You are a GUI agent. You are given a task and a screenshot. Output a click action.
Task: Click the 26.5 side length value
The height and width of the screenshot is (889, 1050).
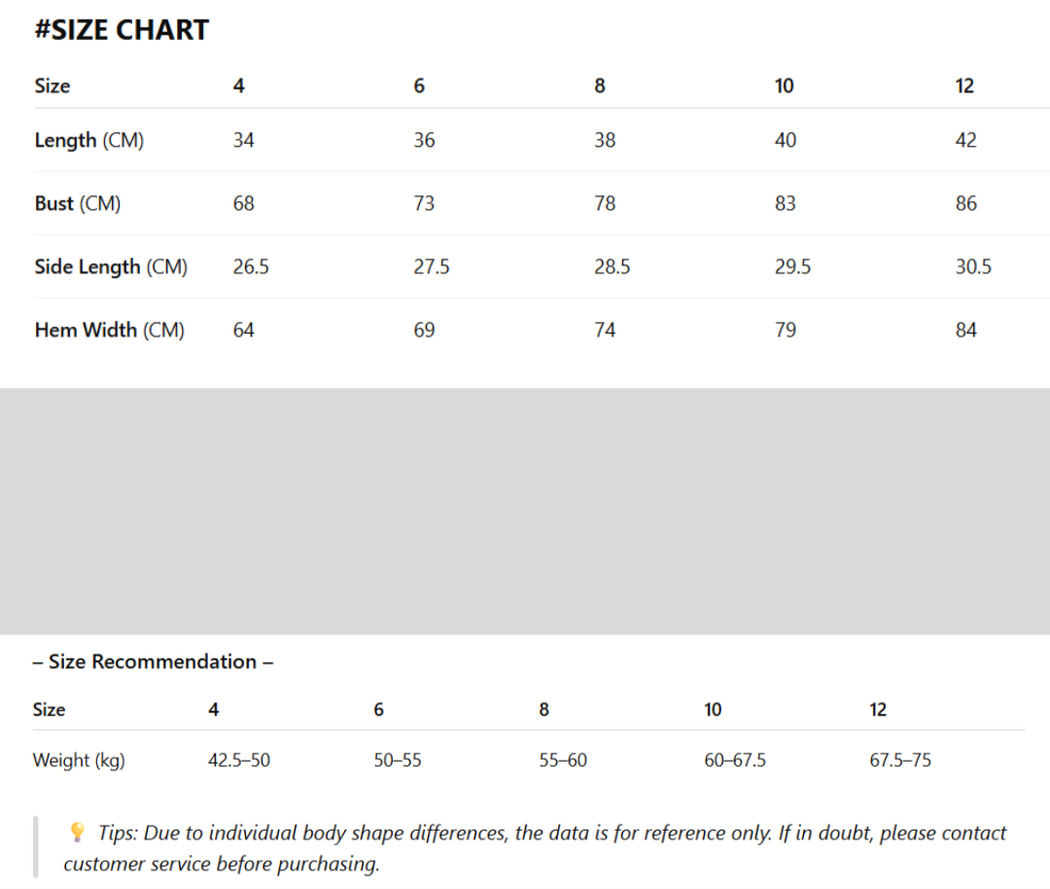(x=251, y=267)
